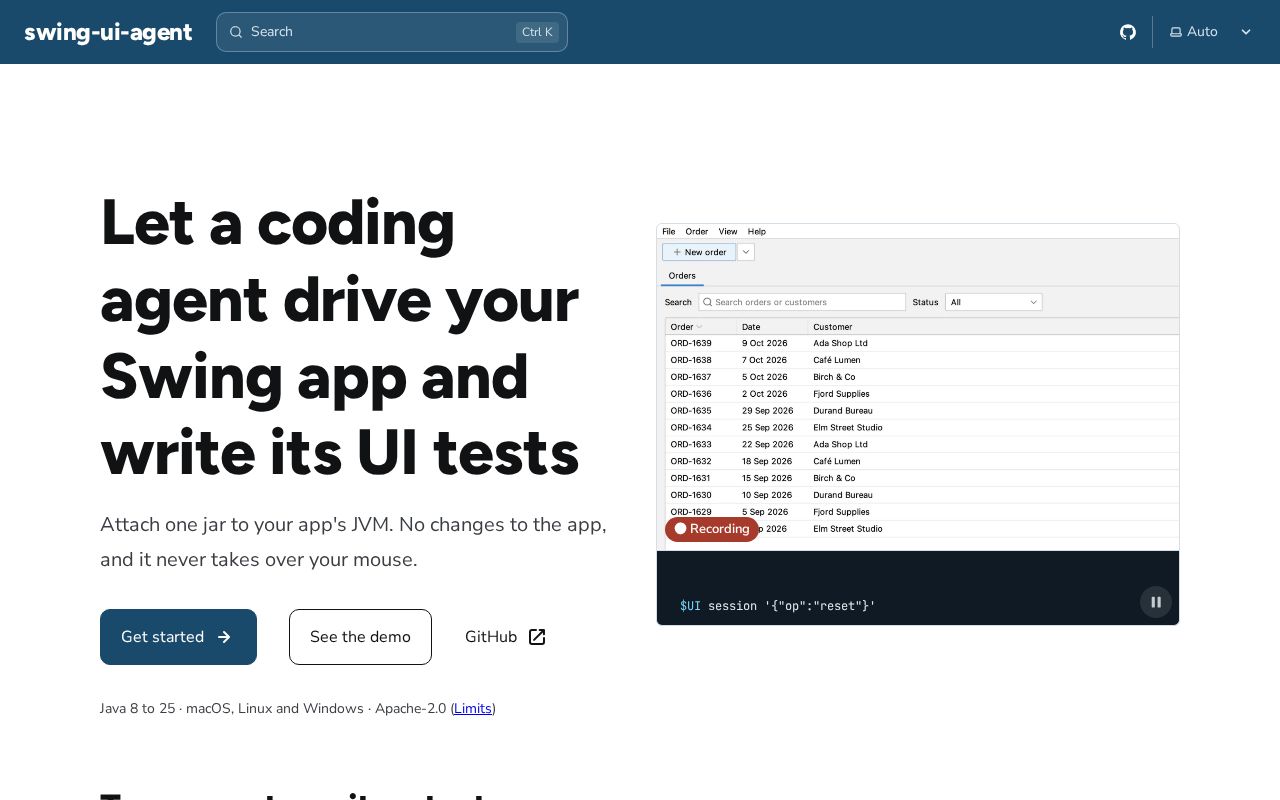Click the Recording indicator badge
Viewport: 1280px width, 800px height.
point(712,529)
